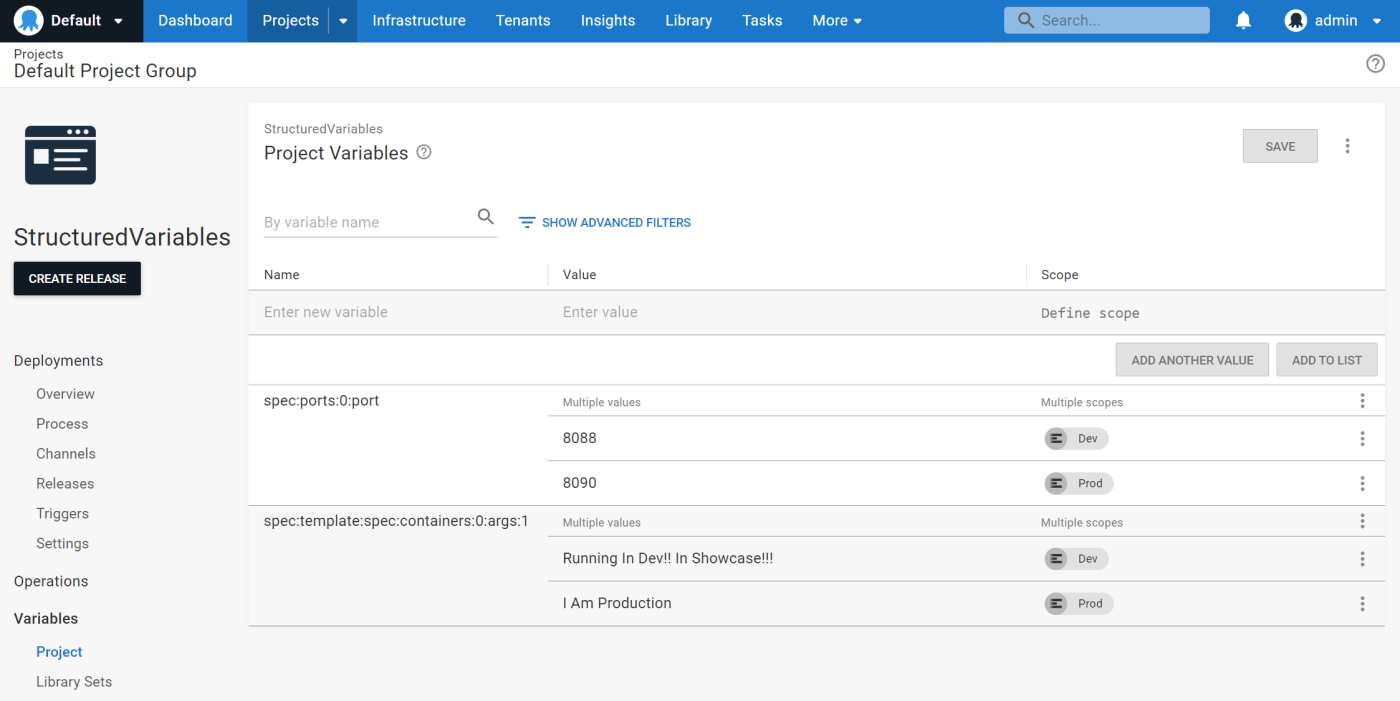1400x701 pixels.
Task: Click the Dev scope chip for 8088
Action: (1076, 439)
